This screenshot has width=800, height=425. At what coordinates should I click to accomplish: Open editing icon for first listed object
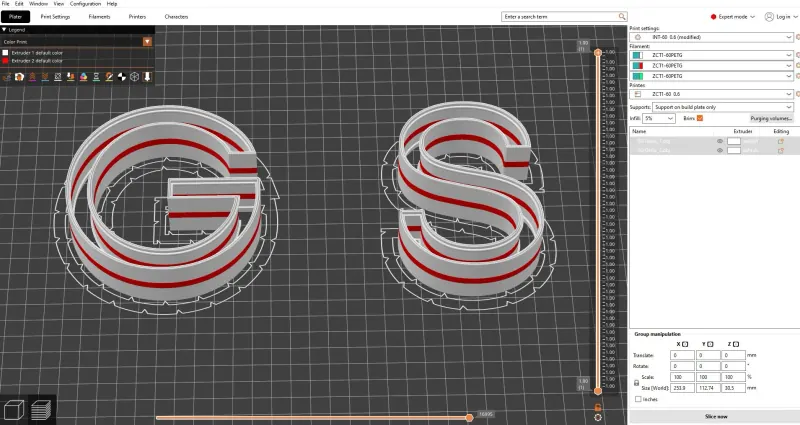pyautogui.click(x=781, y=141)
